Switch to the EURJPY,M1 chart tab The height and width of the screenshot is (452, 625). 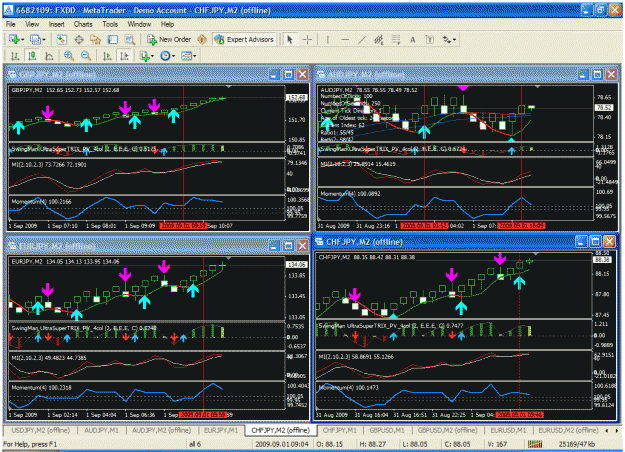click(x=221, y=430)
